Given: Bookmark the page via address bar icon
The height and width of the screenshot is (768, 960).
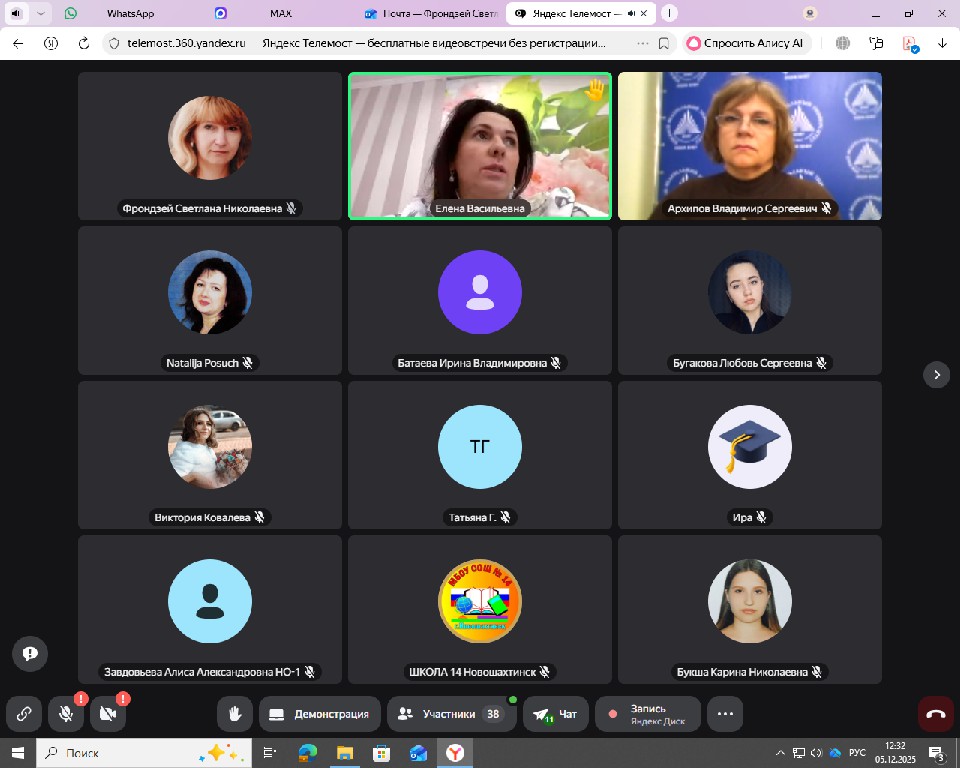Looking at the screenshot, I should (664, 43).
